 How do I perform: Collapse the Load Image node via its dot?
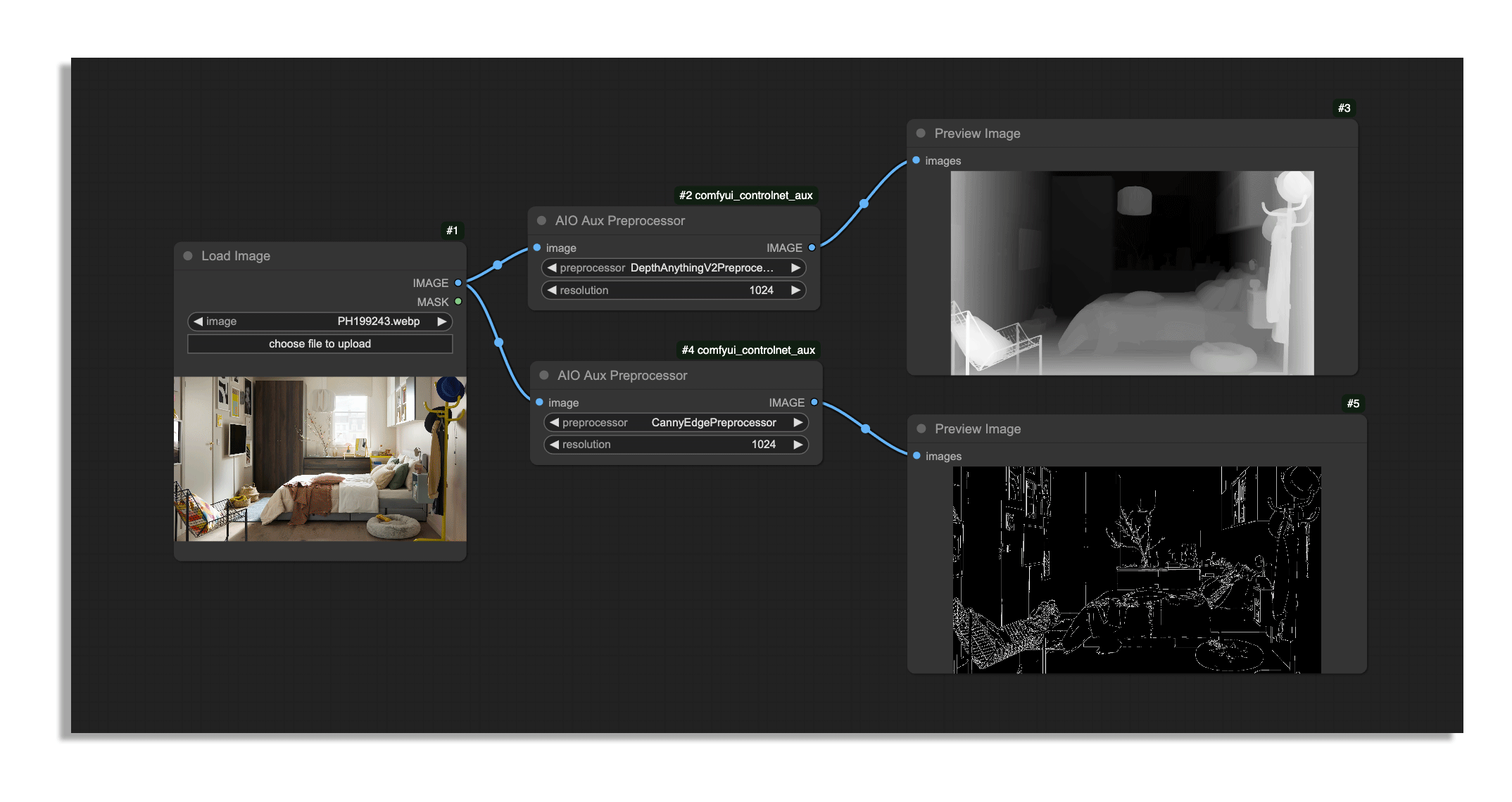[188, 256]
